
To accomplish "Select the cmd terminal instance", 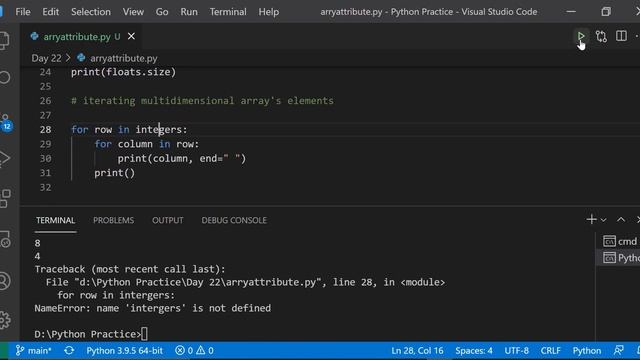I will (620, 241).
